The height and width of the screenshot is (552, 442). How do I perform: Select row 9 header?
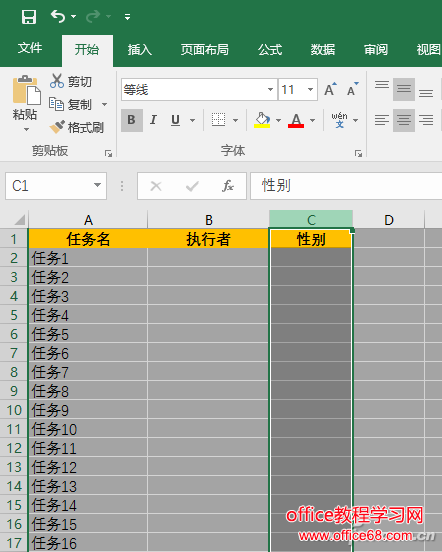14,391
